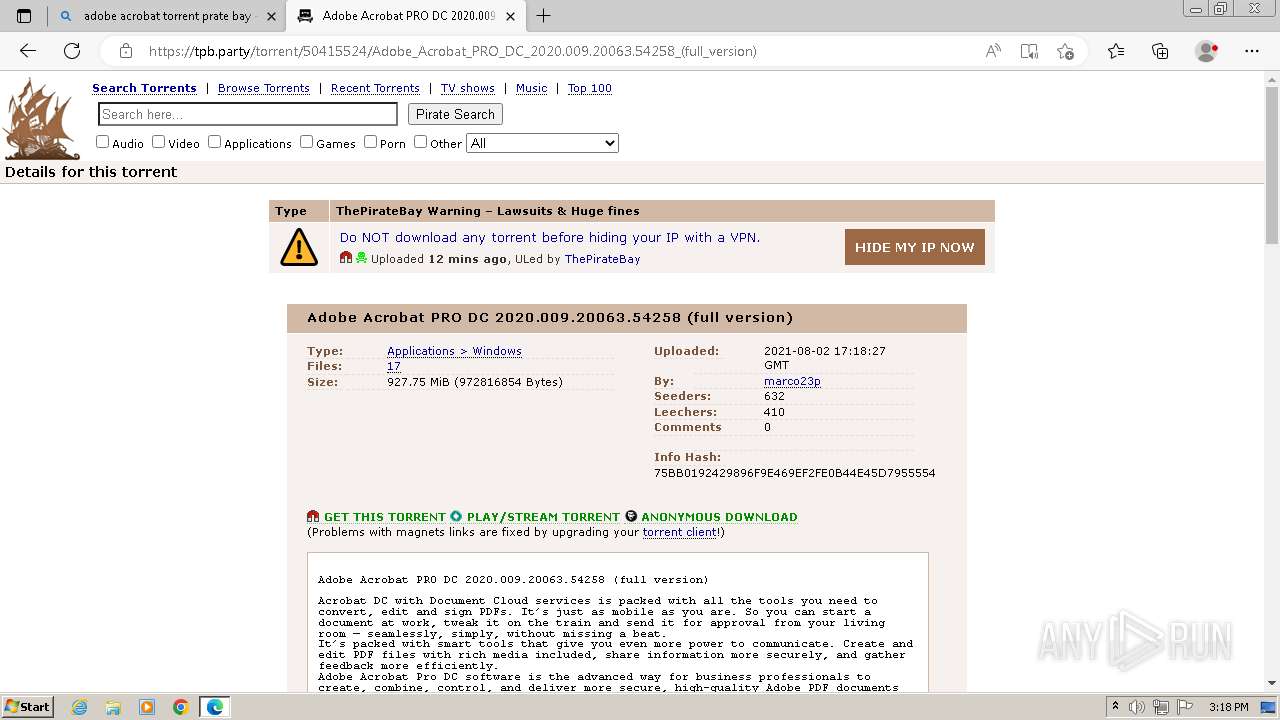Open uploader marco23p profile link
Screen dimensions: 1280x720
point(792,381)
